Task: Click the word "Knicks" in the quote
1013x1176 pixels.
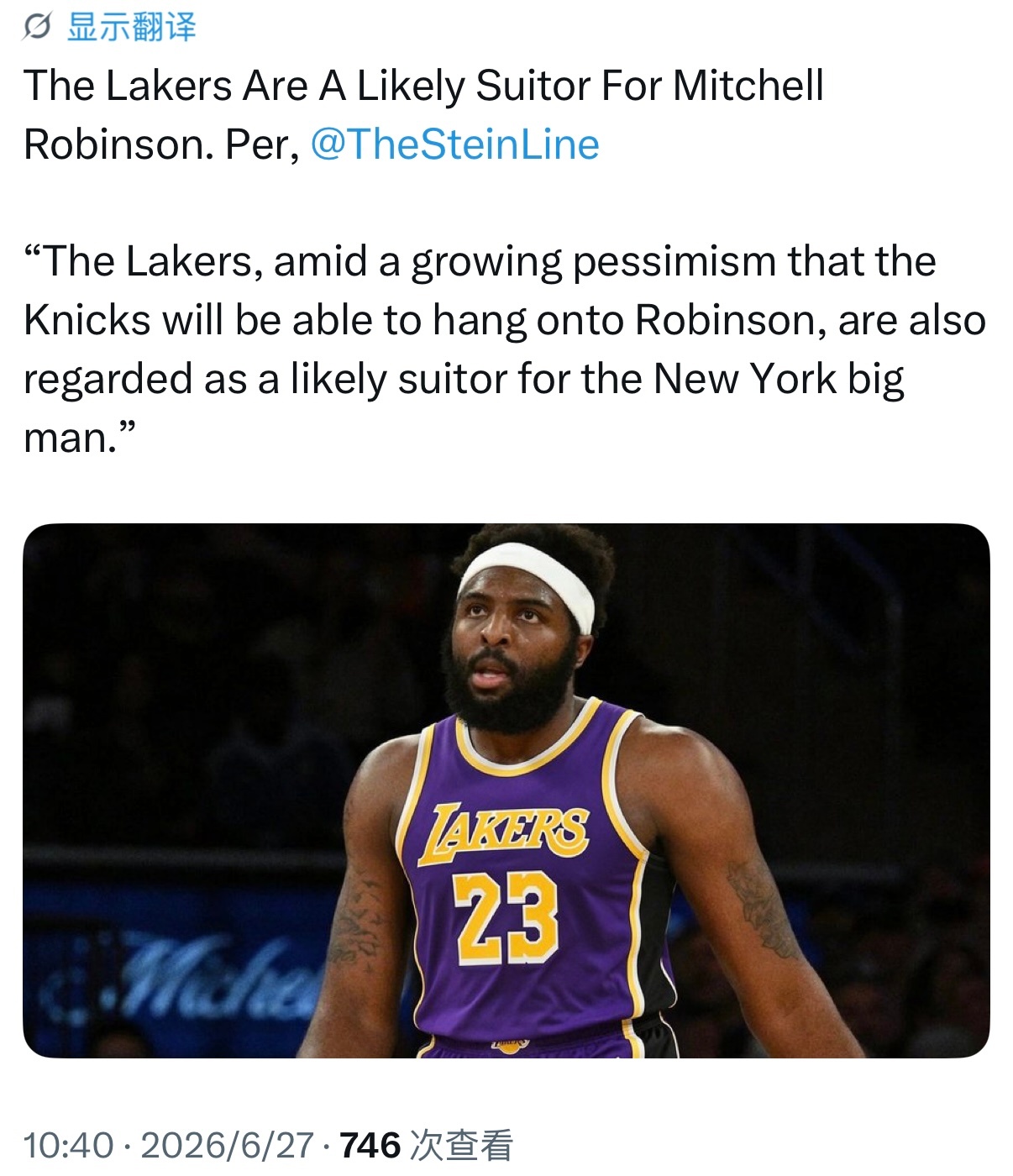Action: pos(87,320)
